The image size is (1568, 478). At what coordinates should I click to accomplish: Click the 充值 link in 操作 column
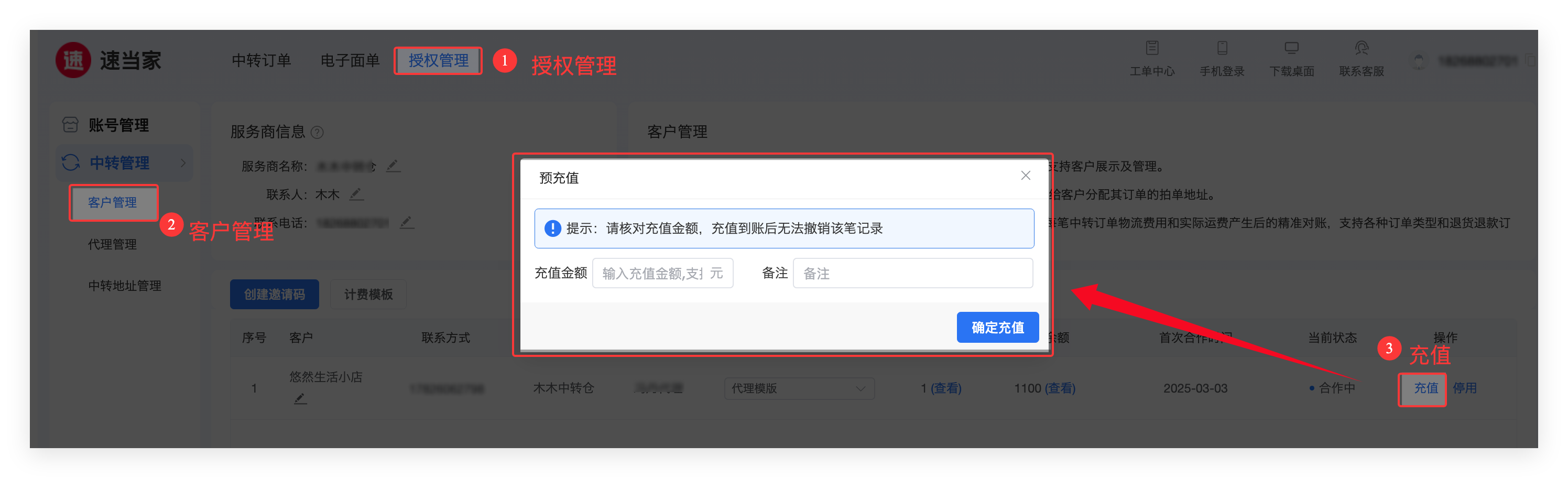click(1425, 388)
